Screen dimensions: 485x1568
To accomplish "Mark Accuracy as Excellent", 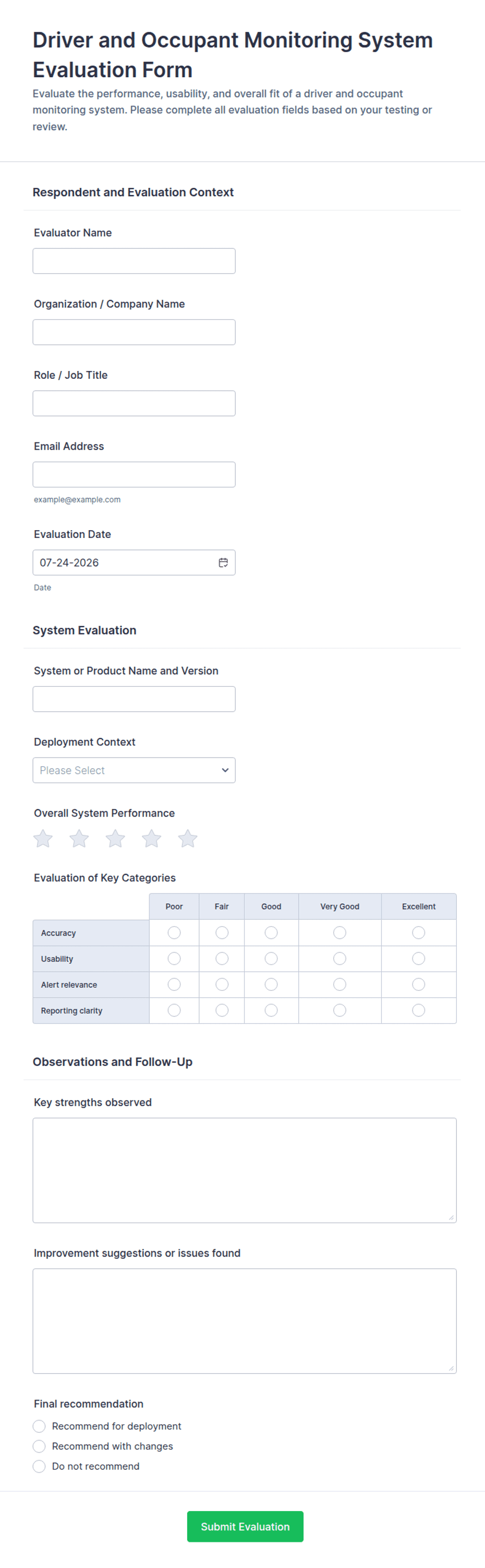I will 419,932.
